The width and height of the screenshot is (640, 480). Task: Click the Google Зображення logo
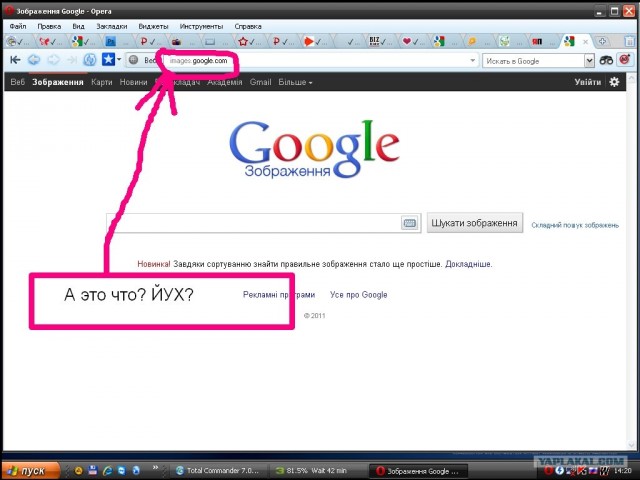pyautogui.click(x=314, y=149)
